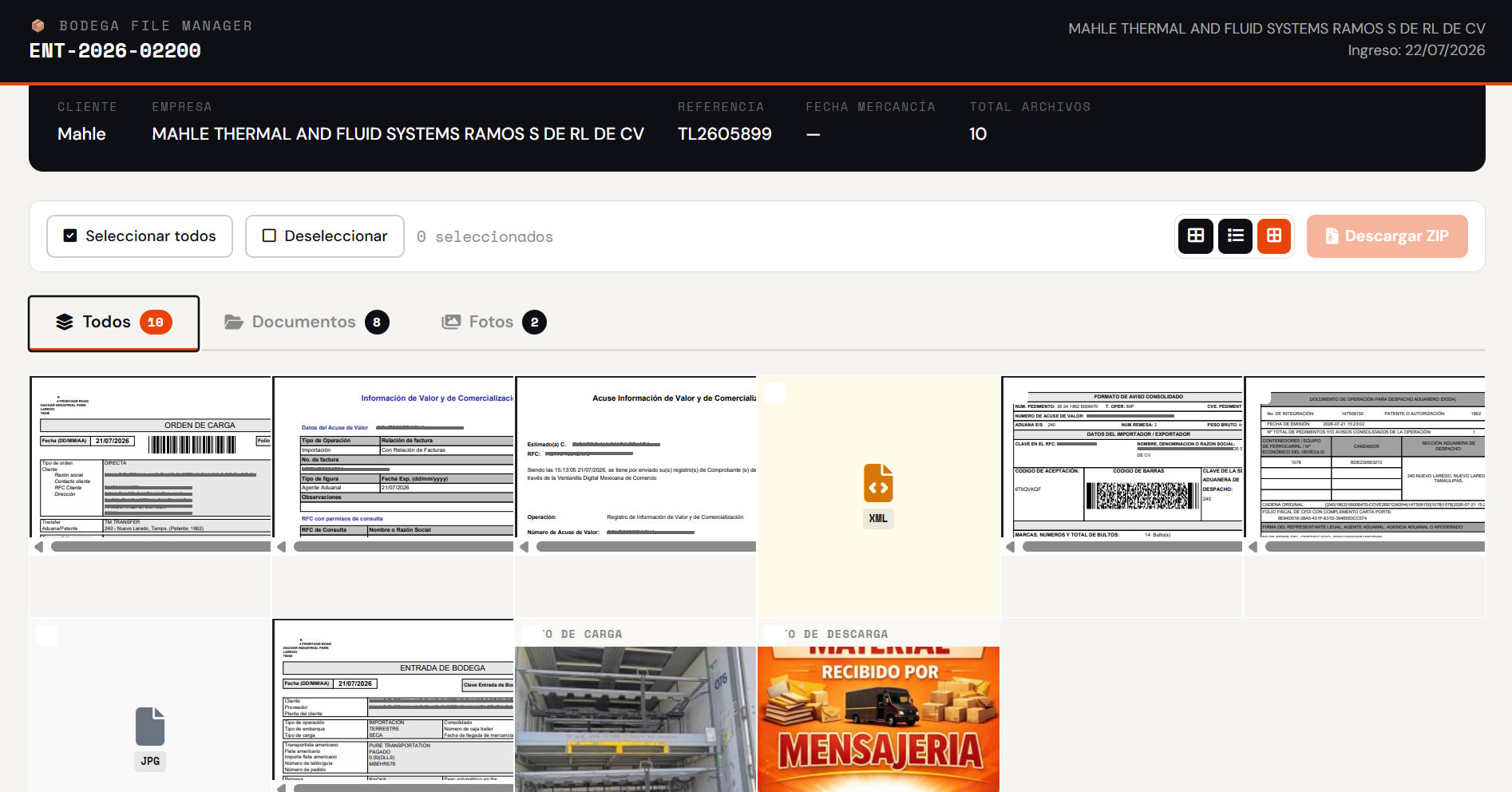The height and width of the screenshot is (792, 1512).
Task: Switch to the list view icon
Action: (x=1235, y=236)
